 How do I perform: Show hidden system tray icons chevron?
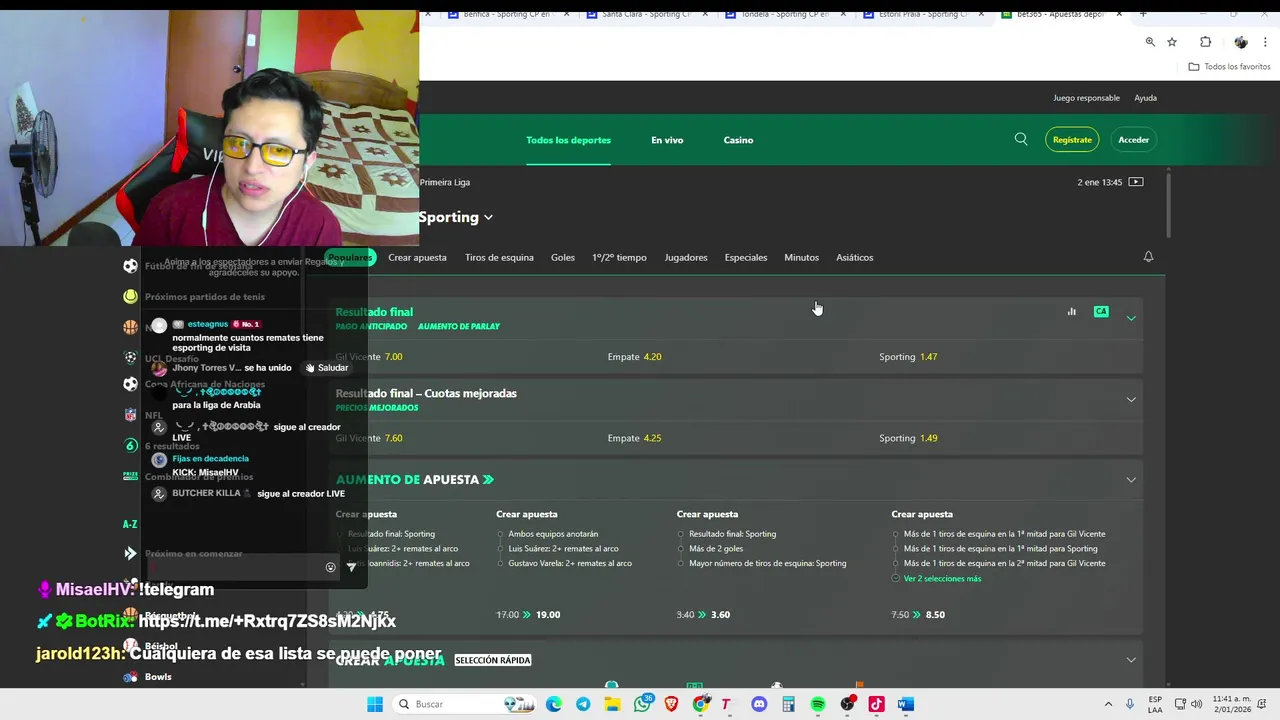click(x=1108, y=704)
